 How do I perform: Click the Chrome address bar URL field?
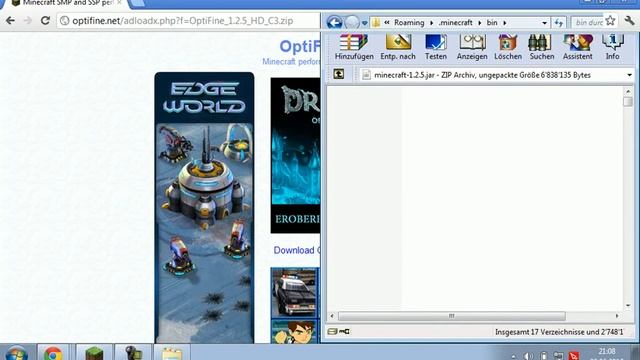tap(188, 20)
